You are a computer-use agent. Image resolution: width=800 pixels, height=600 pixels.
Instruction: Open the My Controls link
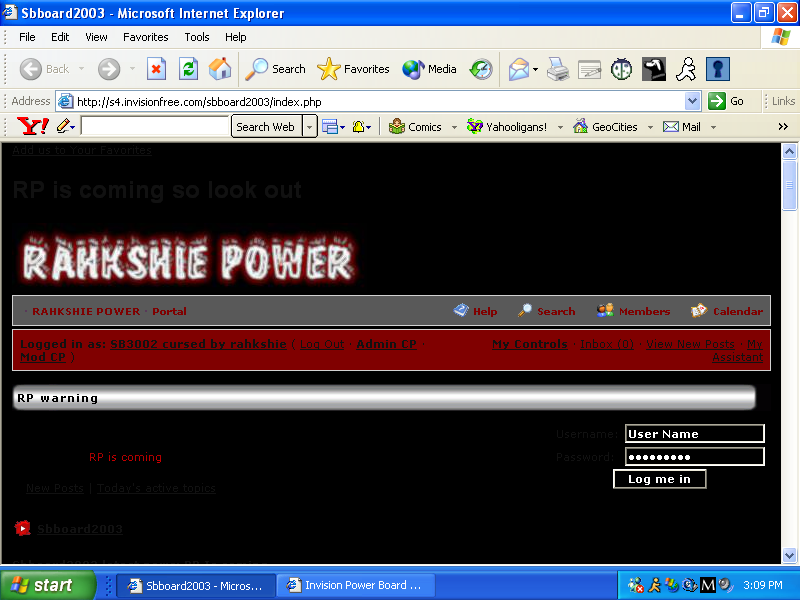point(530,344)
